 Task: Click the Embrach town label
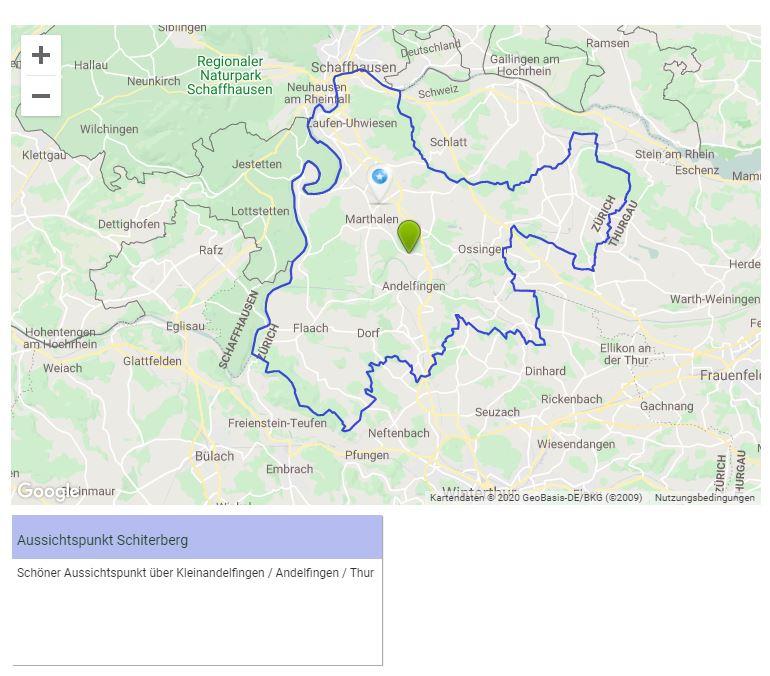coord(289,469)
